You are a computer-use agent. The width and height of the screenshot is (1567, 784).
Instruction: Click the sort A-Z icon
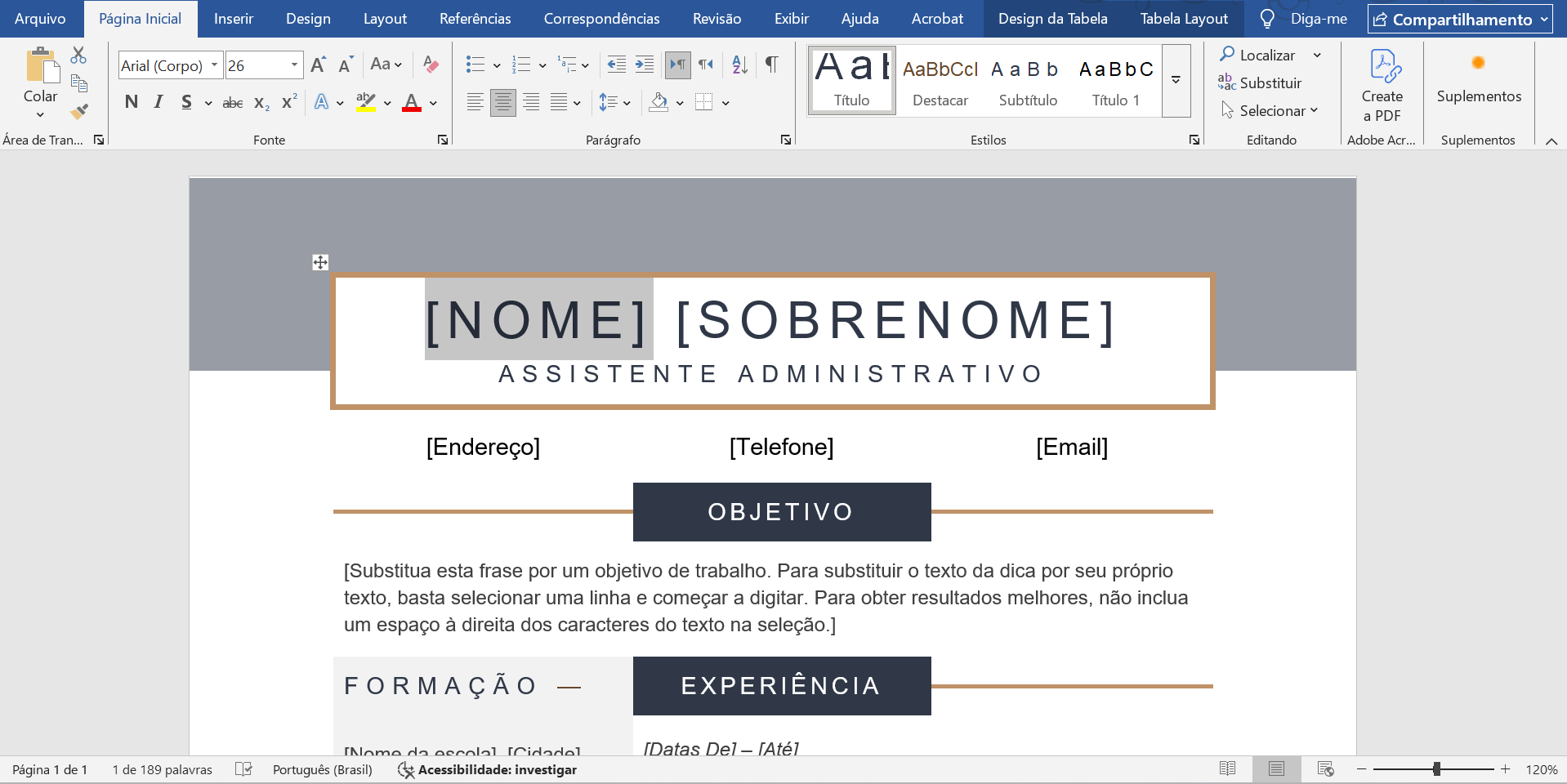738,65
